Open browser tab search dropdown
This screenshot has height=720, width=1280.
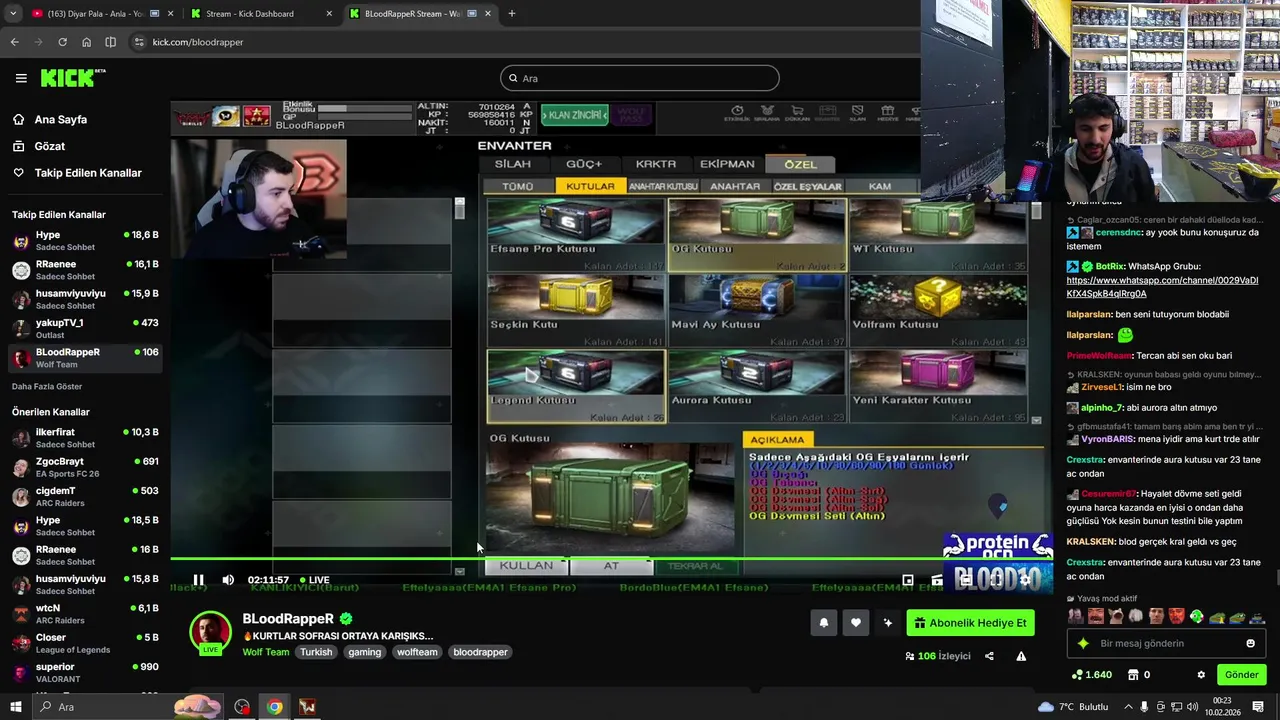13,13
